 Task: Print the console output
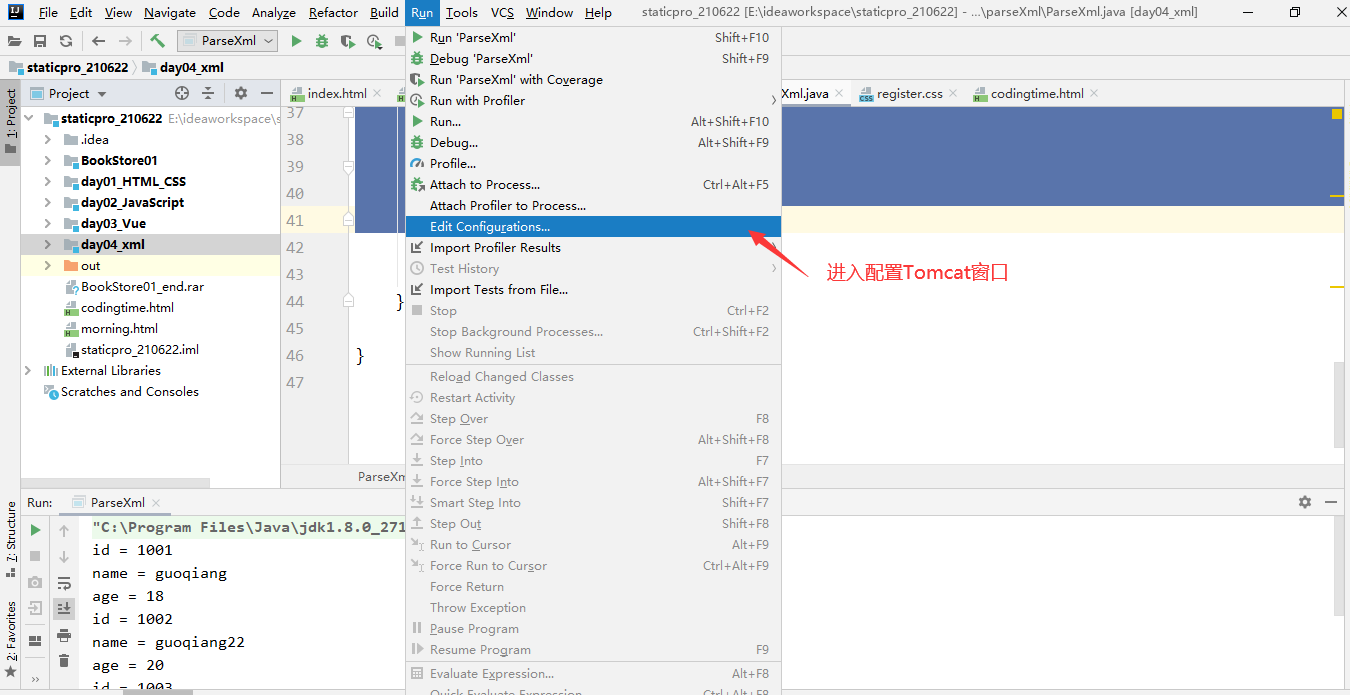pos(64,635)
